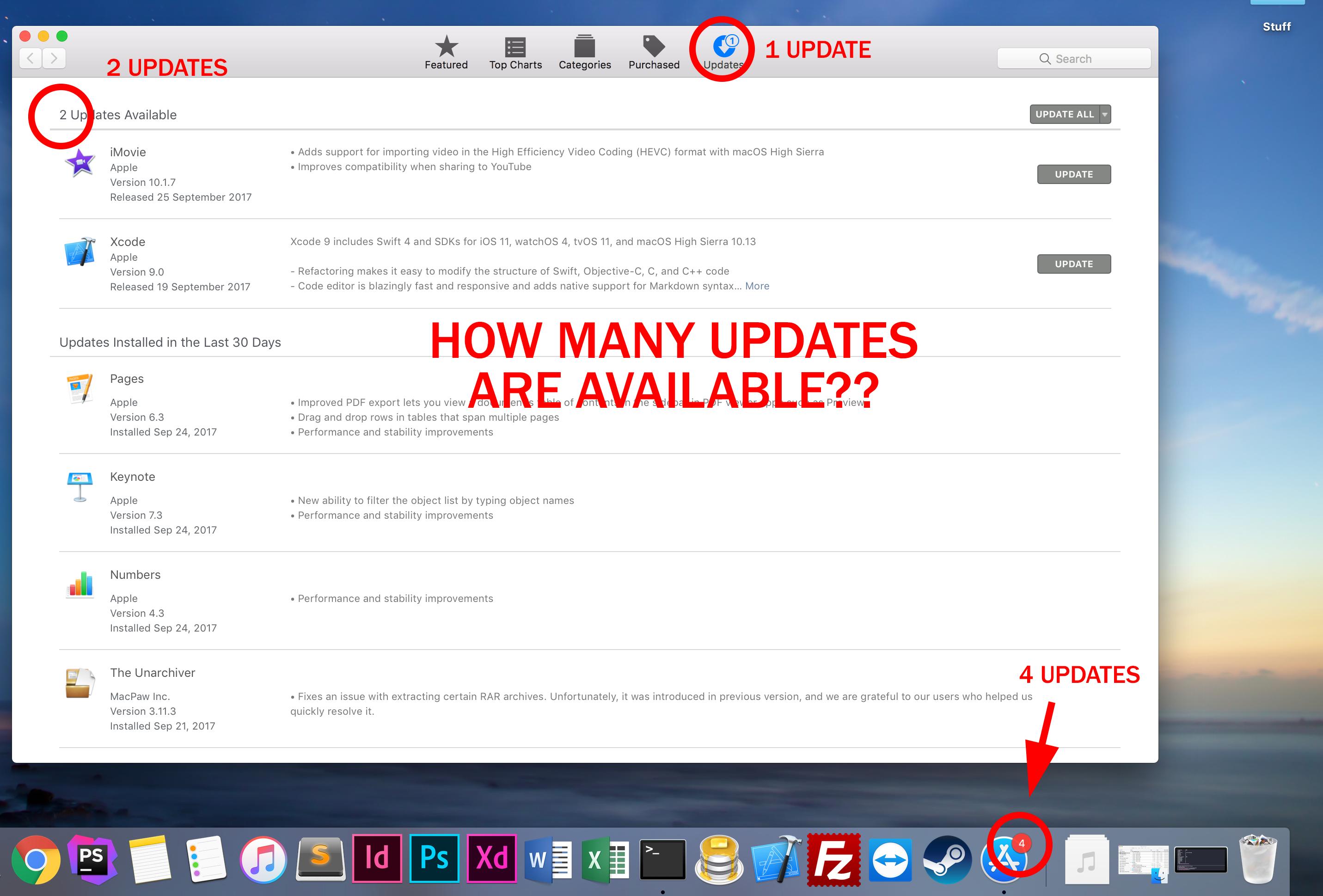Open FileZilla from the Dock
1323x896 pixels.
pyautogui.click(x=833, y=859)
